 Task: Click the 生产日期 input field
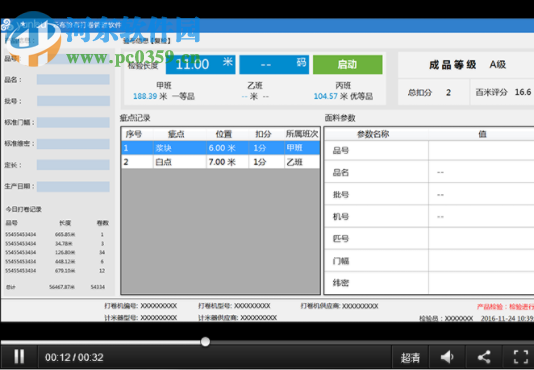pos(73,186)
